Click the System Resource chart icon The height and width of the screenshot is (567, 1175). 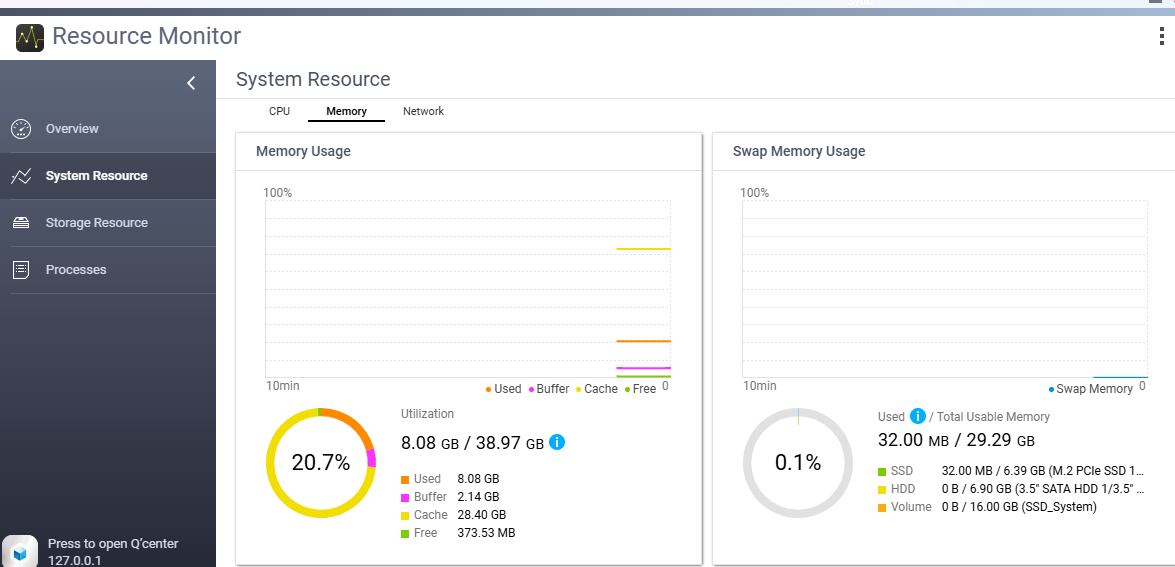(21, 176)
